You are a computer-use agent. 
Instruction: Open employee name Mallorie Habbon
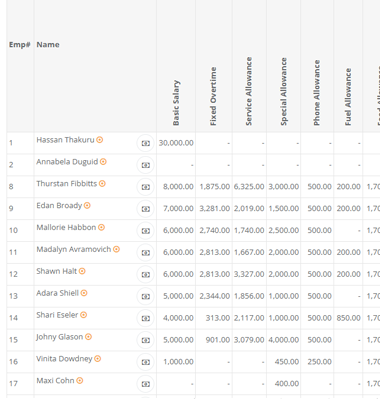click(66, 227)
